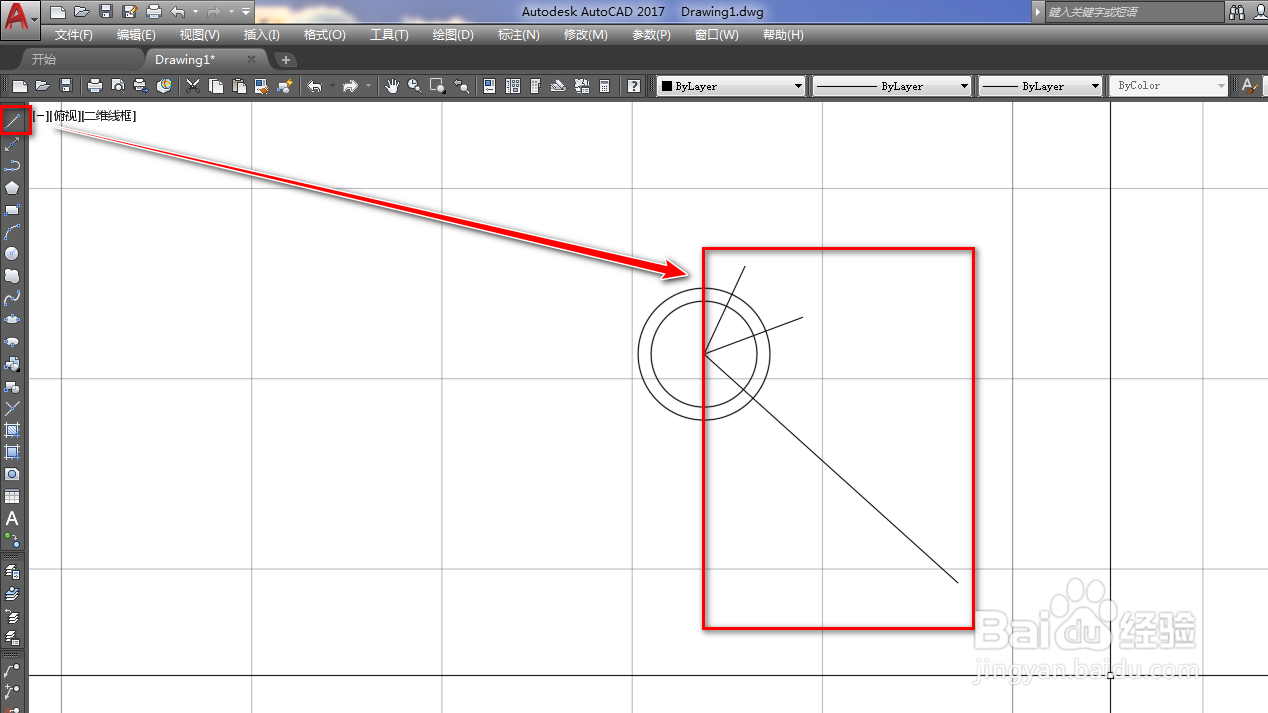Add a new drawing tab

pos(285,60)
